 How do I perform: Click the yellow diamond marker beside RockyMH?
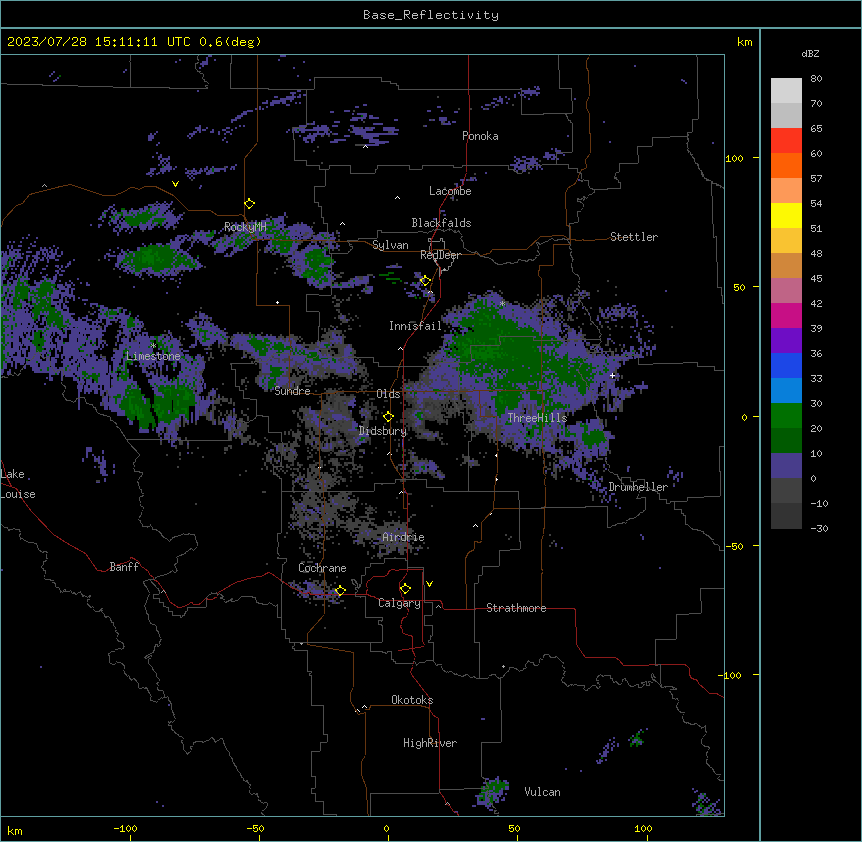250,204
